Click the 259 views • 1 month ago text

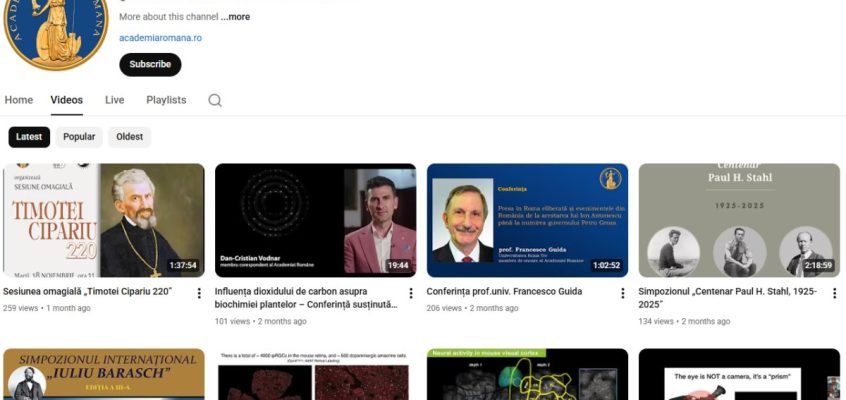click(47, 308)
